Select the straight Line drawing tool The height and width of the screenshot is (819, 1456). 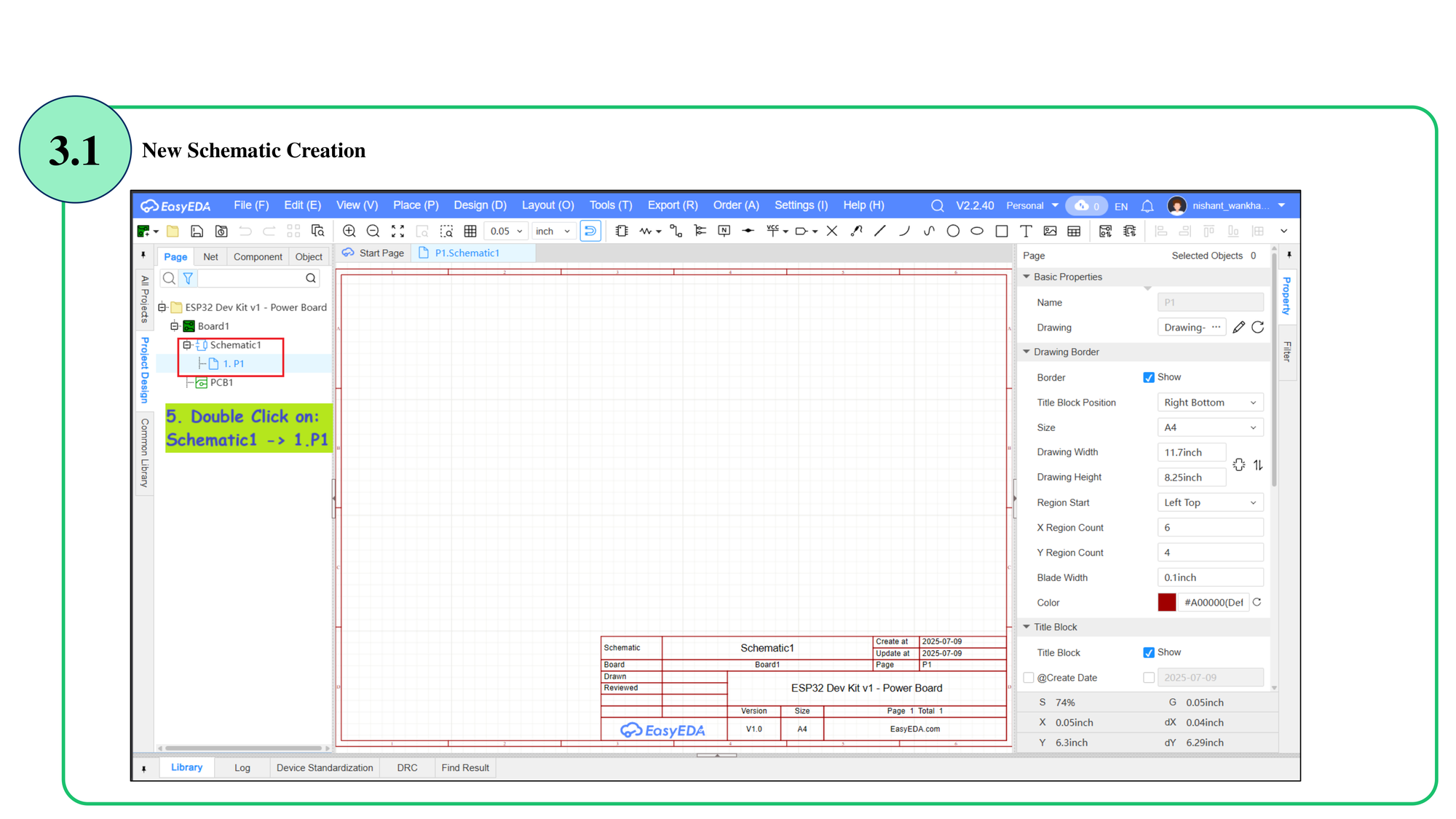(x=880, y=232)
